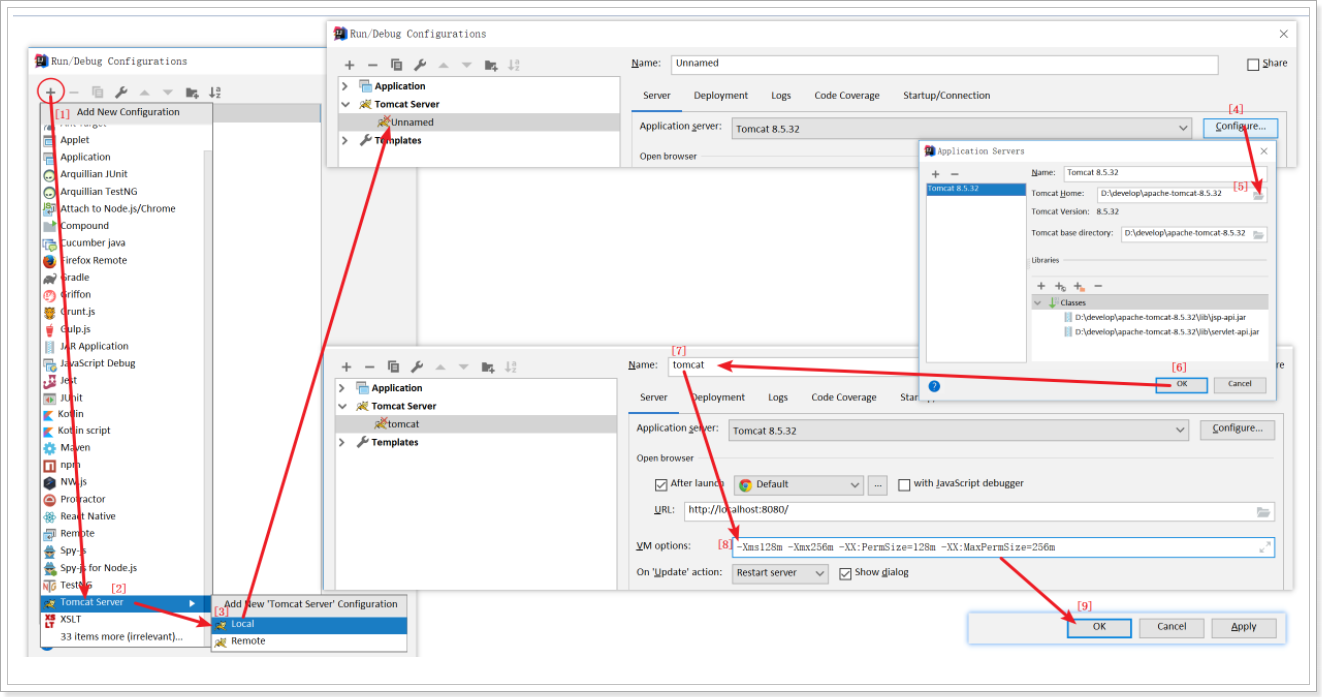Click the first plus icon in Libraries toolbar
1322x697 pixels.
[1041, 286]
